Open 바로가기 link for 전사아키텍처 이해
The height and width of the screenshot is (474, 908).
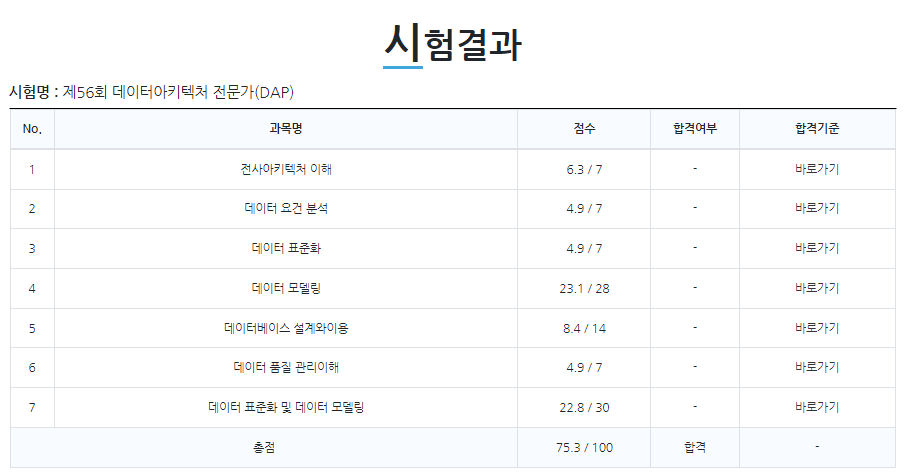coord(817,169)
